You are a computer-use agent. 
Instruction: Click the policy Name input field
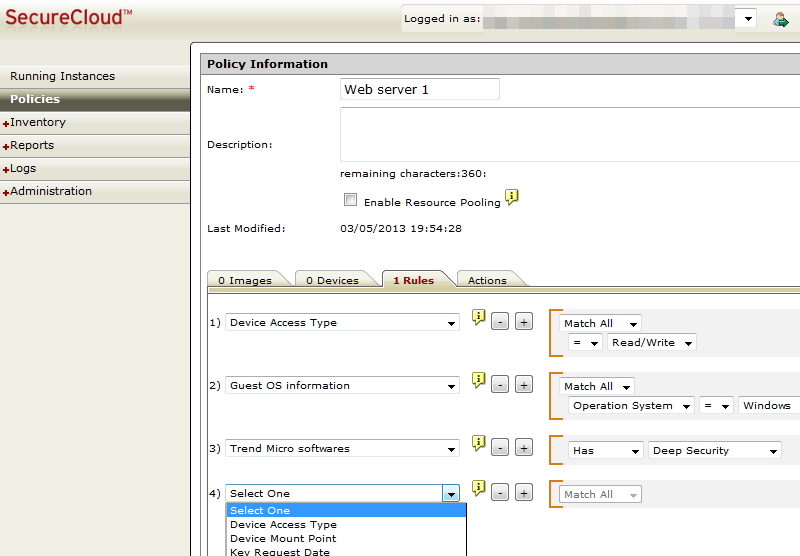pos(419,89)
